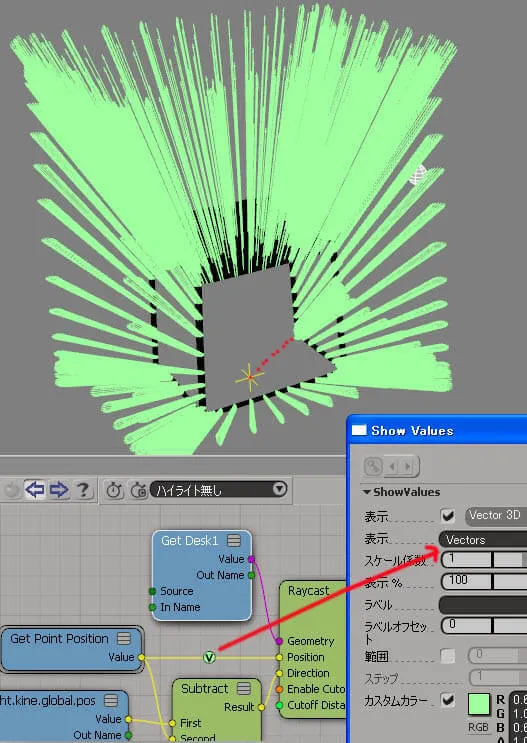Click the kine.global.pos Out Name port
Image resolution: width=527 pixels, height=743 pixels.
(x=127, y=735)
